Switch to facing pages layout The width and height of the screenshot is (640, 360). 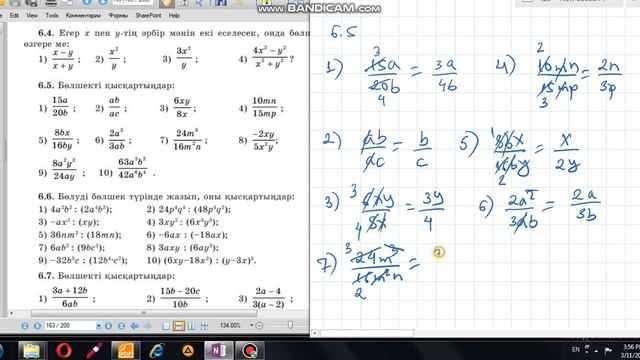pyautogui.click(x=191, y=326)
